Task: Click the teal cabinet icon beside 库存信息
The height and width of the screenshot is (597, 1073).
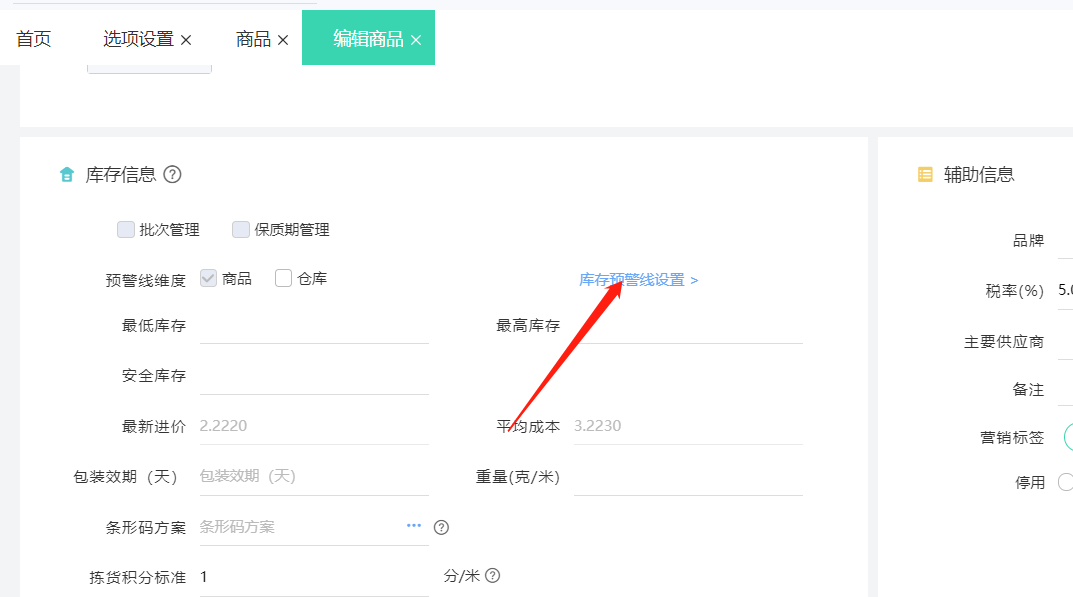Action: [67, 173]
